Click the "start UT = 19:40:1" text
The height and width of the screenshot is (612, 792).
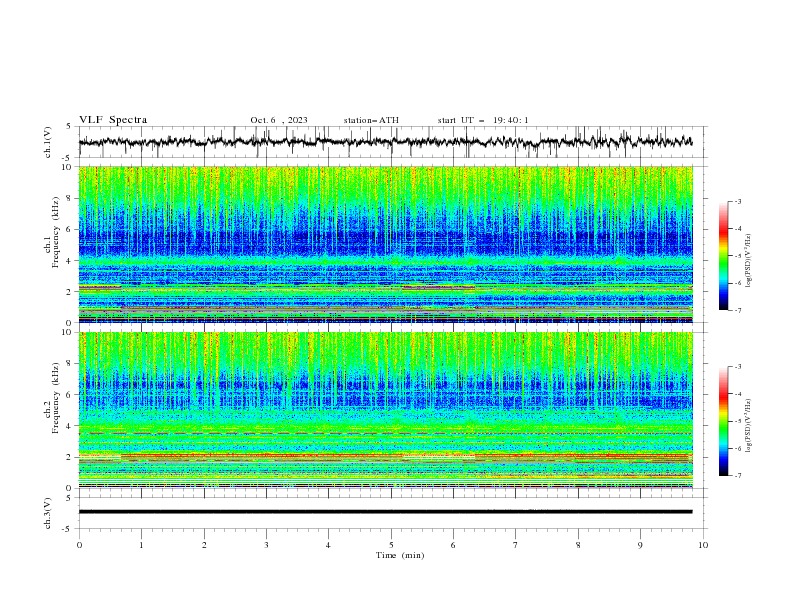[x=483, y=120]
